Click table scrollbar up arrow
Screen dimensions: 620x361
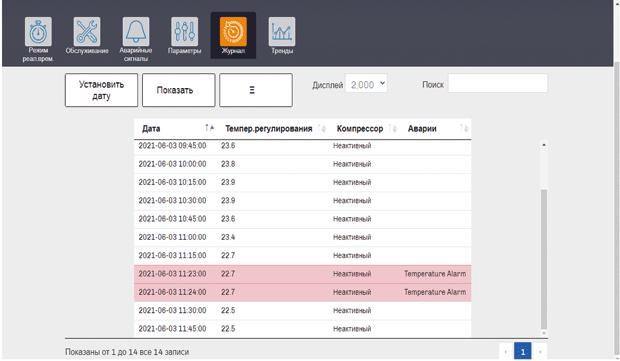[544, 145]
